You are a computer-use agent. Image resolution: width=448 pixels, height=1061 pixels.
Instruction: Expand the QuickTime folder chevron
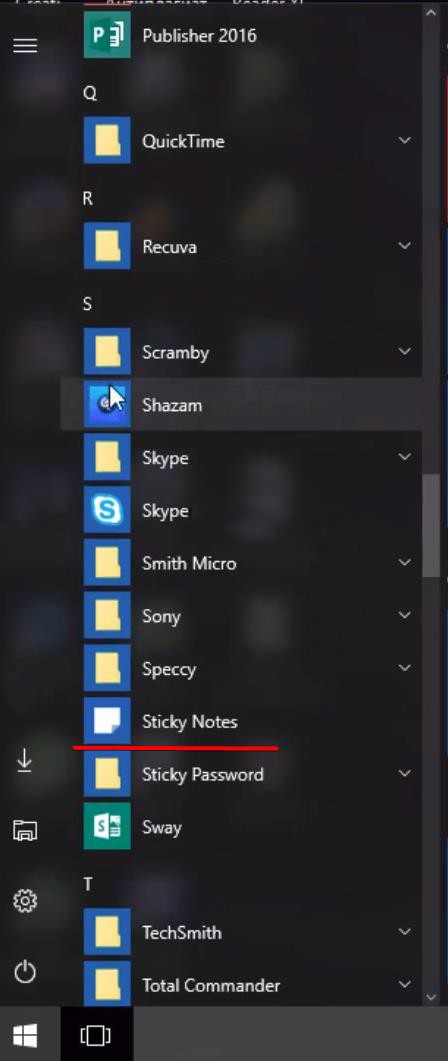coord(405,141)
